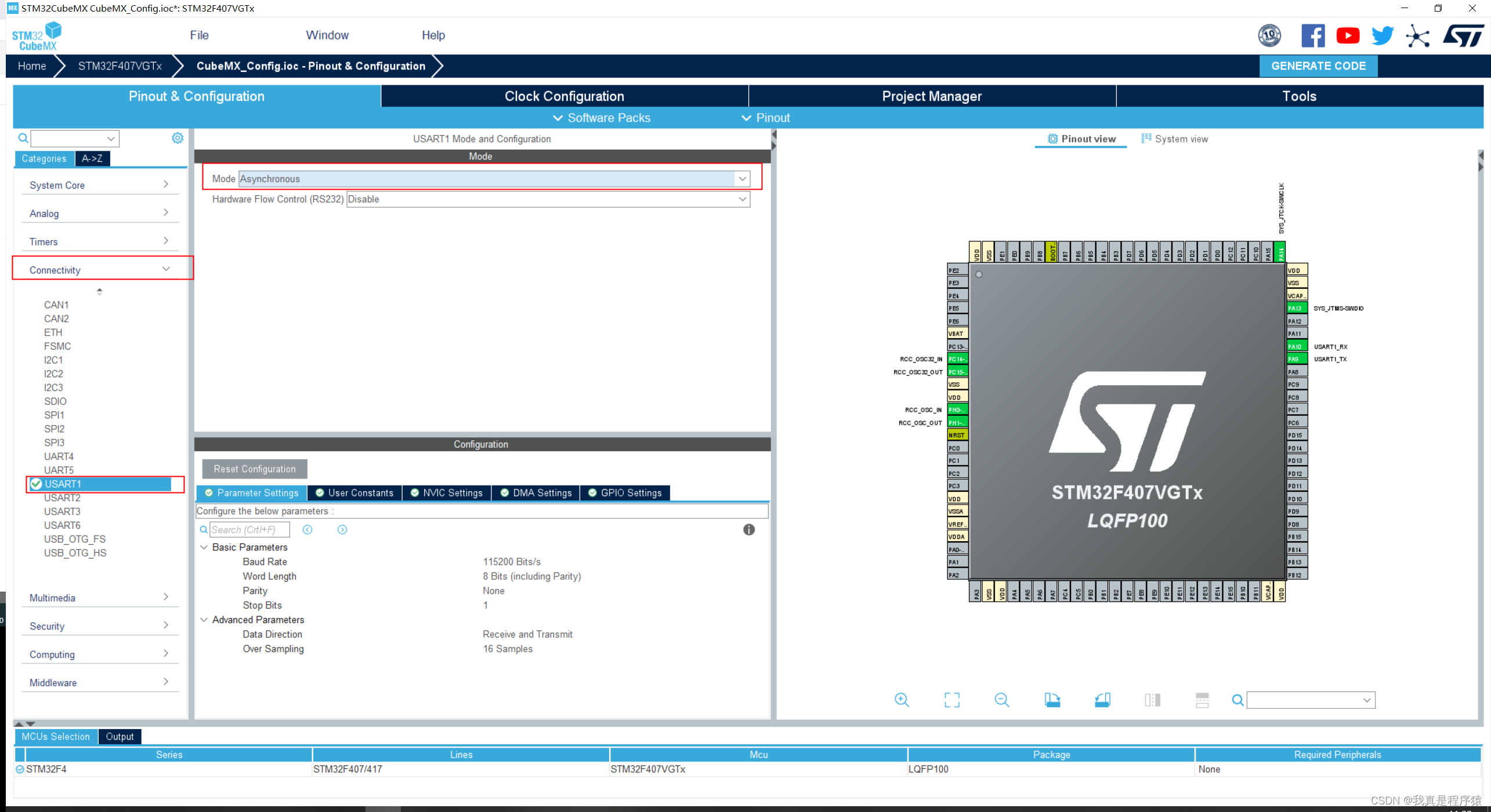This screenshot has height=812, width=1491.
Task: Select USART2 in the peripheral list
Action: pos(62,498)
